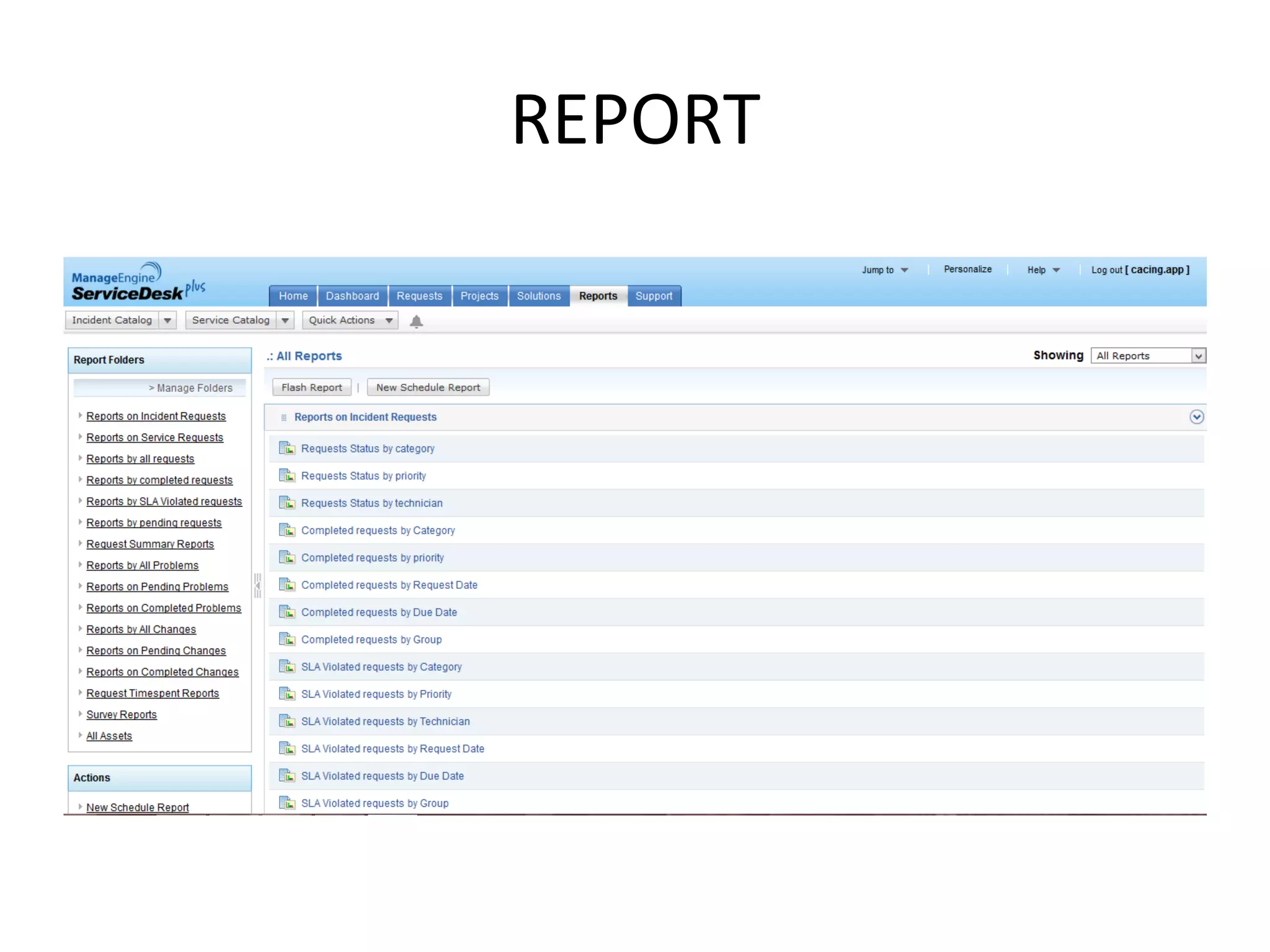Open the Support tab

point(654,296)
